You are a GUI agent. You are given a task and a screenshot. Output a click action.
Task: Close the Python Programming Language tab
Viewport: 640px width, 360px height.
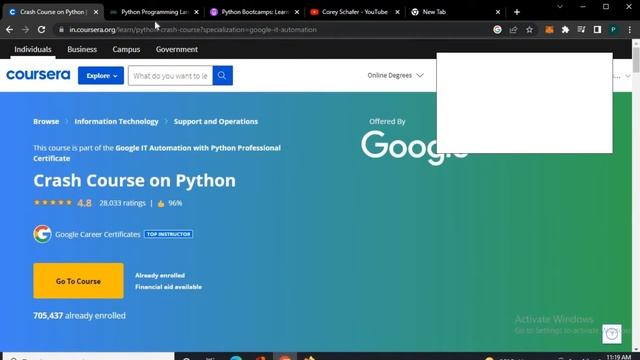(x=196, y=12)
